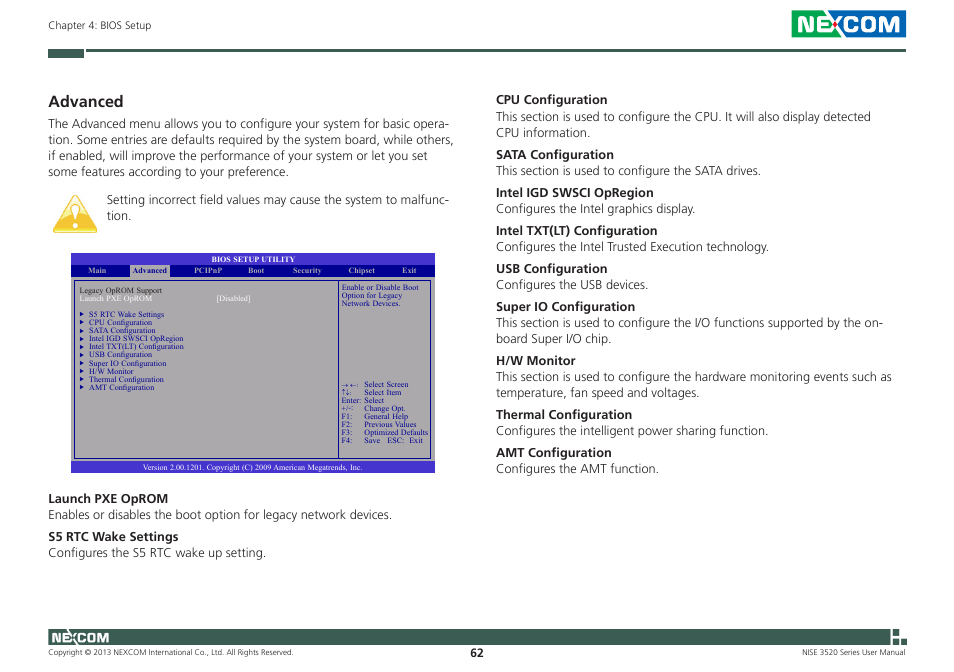This screenshot has width=954, height=672.
Task: Click the BIOS SETUP UTILITY title bar
Action: pyautogui.click(x=253, y=259)
